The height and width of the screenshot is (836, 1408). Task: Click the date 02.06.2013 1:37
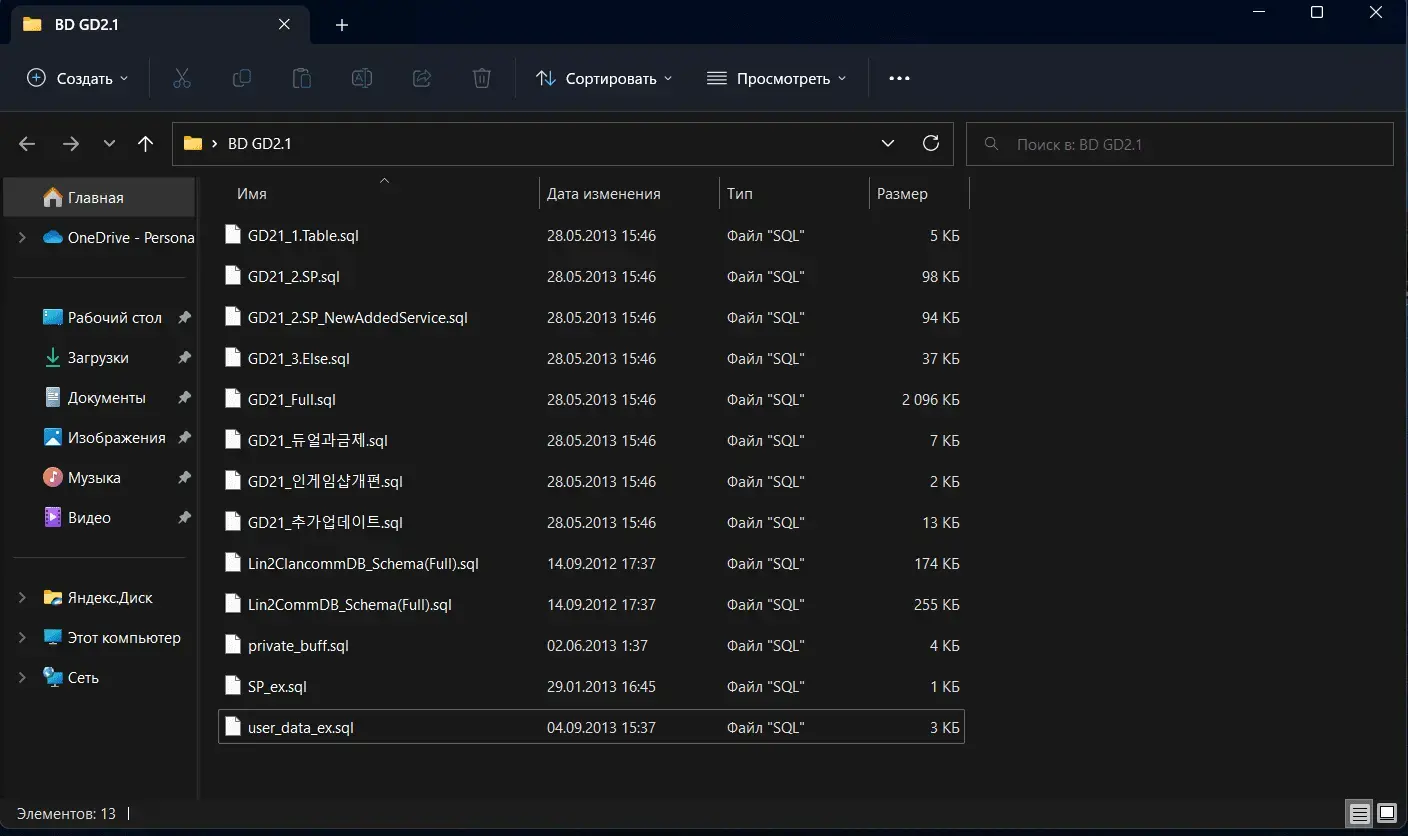[x=597, y=645]
